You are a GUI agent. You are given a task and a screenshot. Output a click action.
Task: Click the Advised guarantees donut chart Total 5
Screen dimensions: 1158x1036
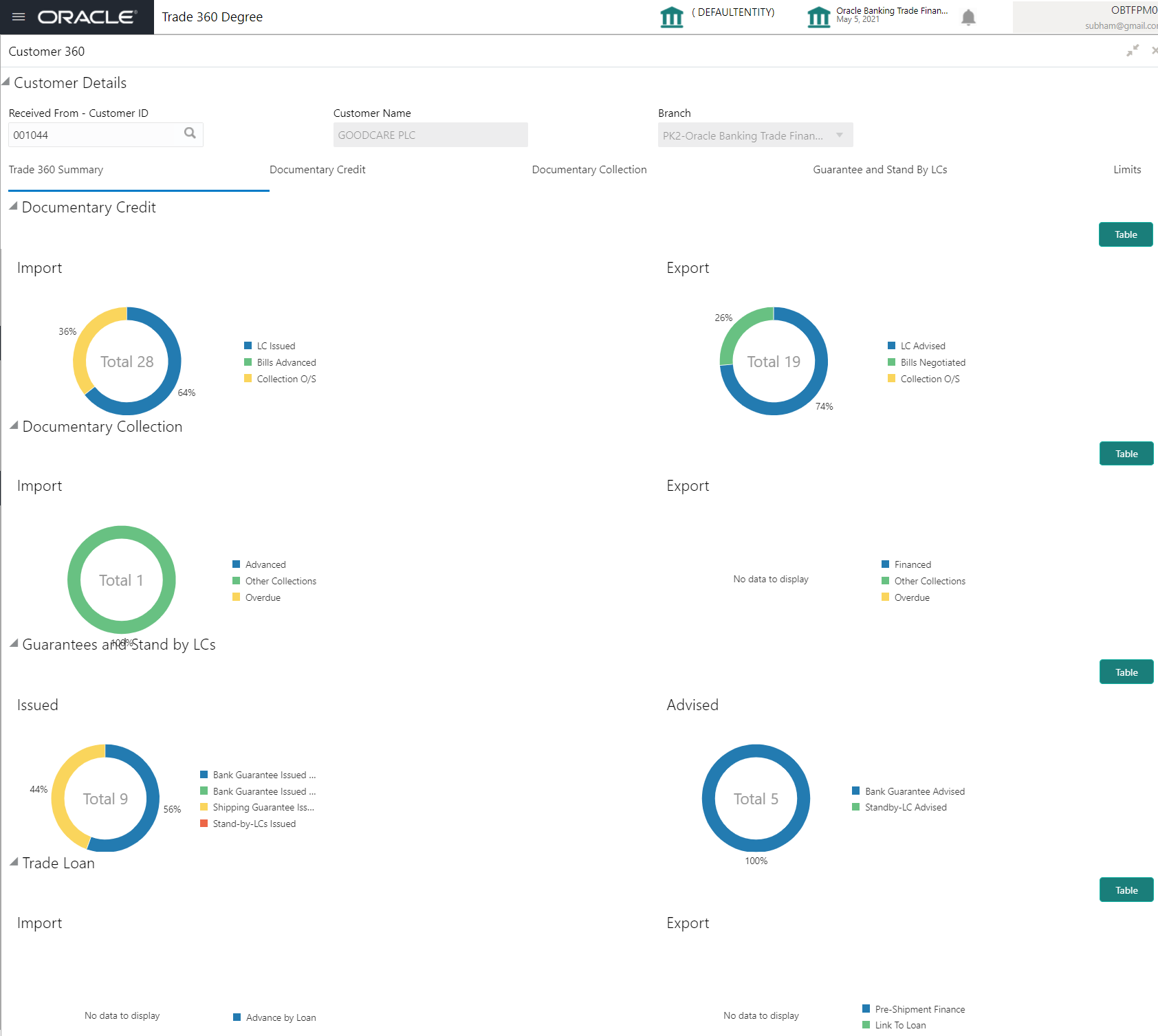click(756, 799)
